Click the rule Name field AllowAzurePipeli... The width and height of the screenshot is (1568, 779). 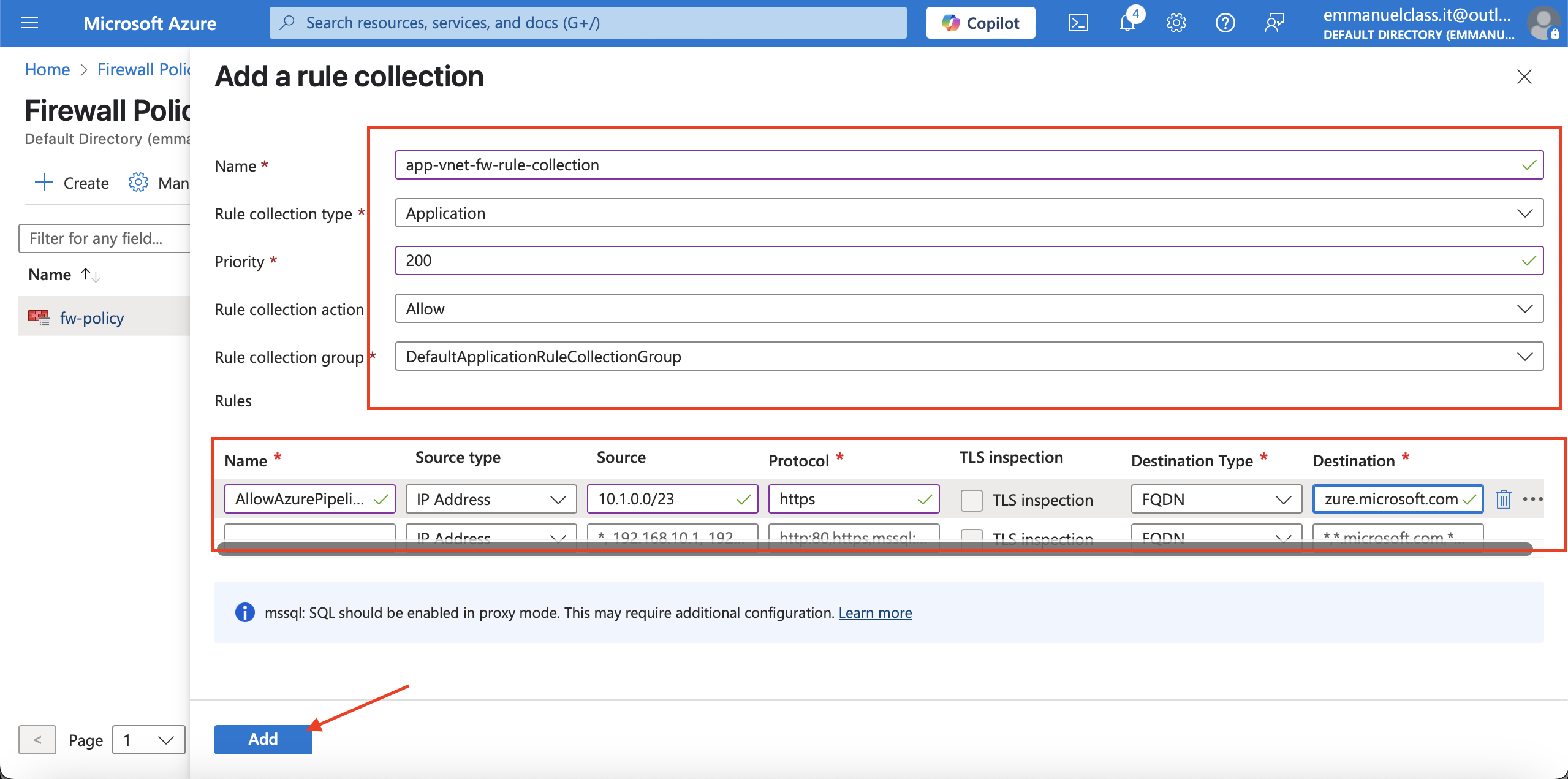309,499
